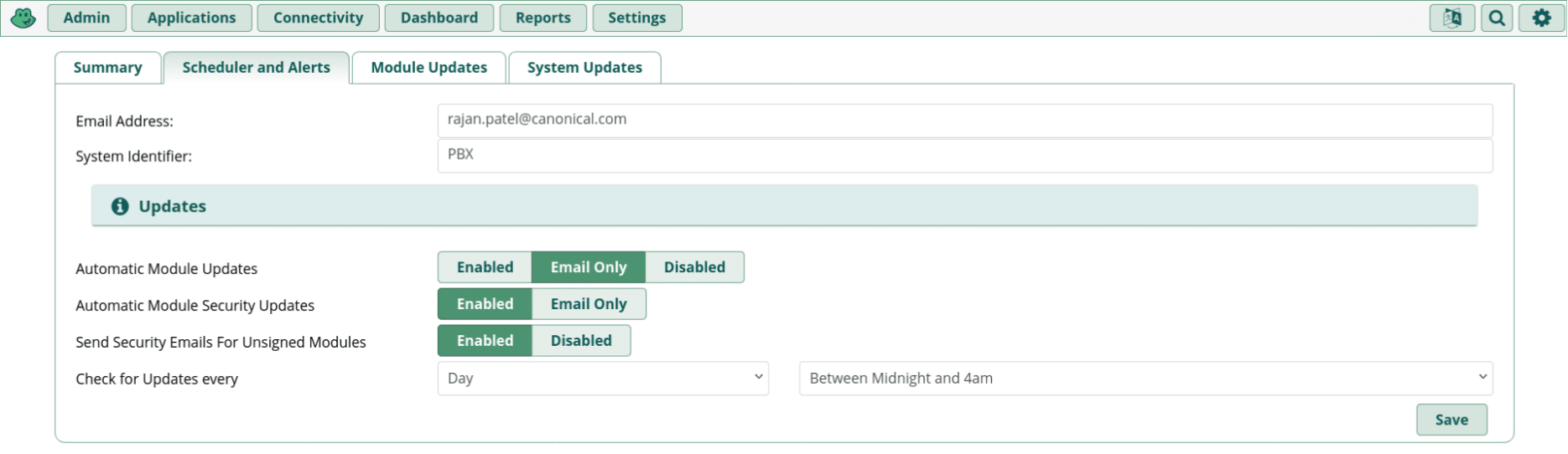This screenshot has width=1568, height=454.
Task: Switch to the Module Updates tab
Action: pos(428,68)
